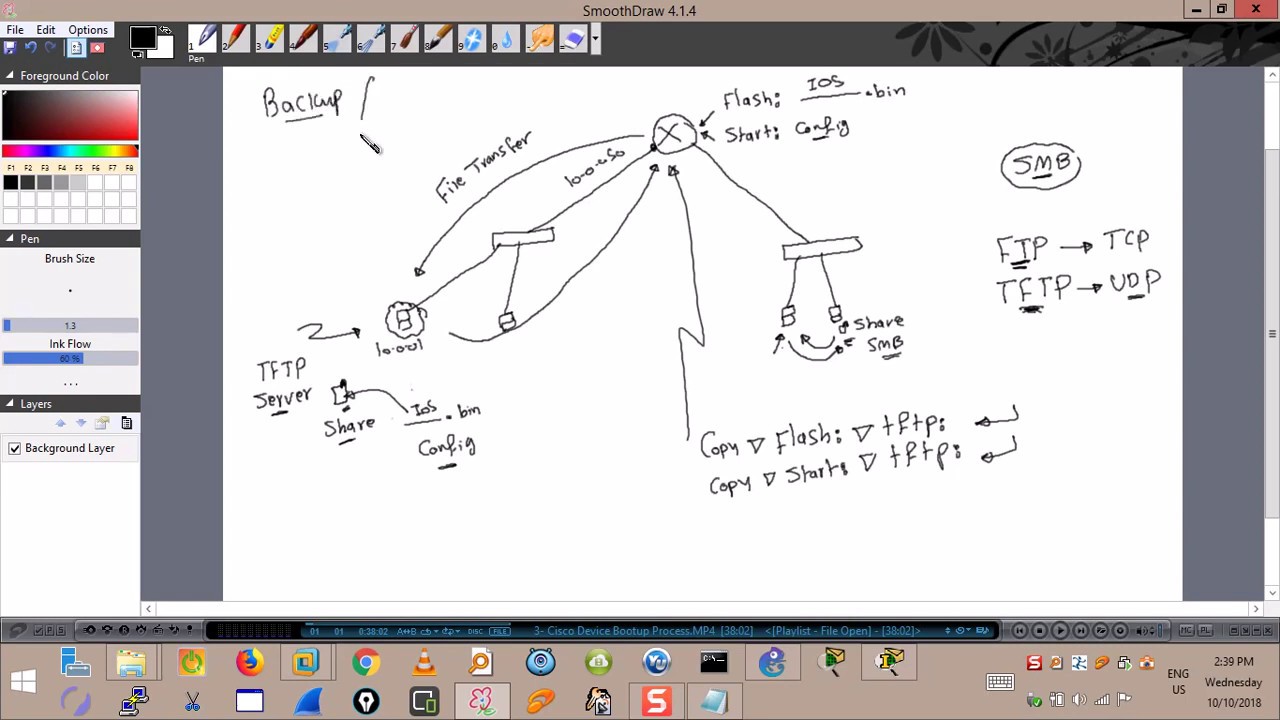Click the Brush Size slider
This screenshot has width=1280, height=720.
click(70, 325)
